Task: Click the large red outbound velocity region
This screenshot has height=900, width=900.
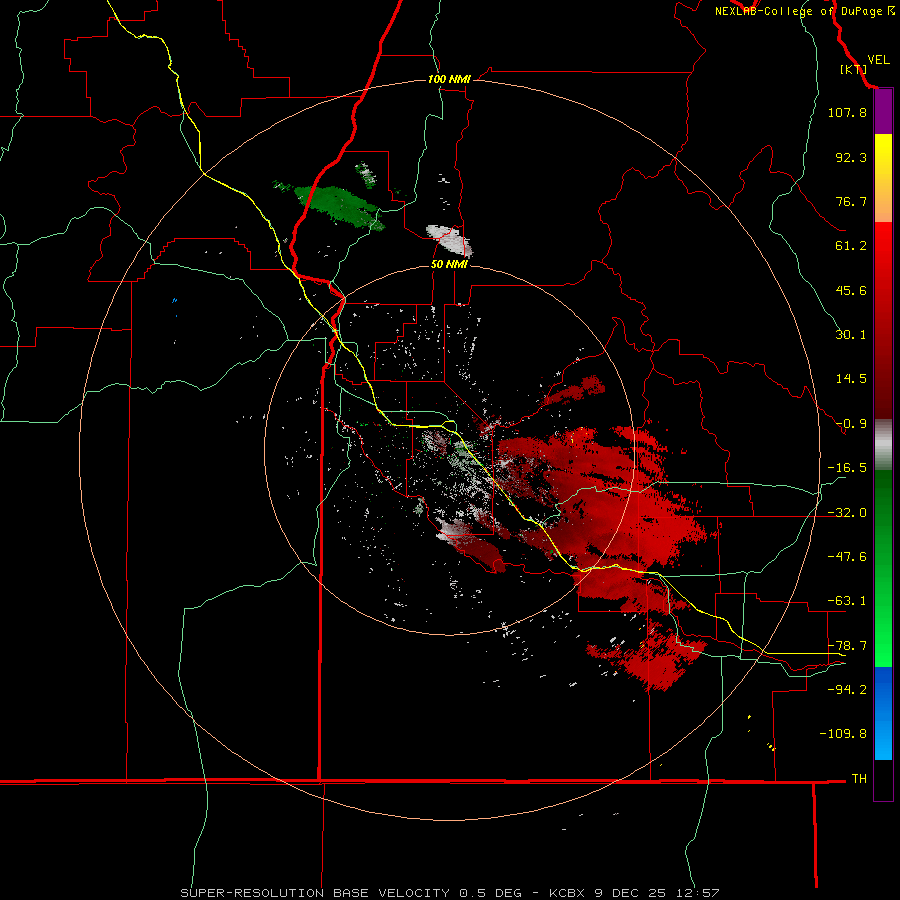Action: 608,505
